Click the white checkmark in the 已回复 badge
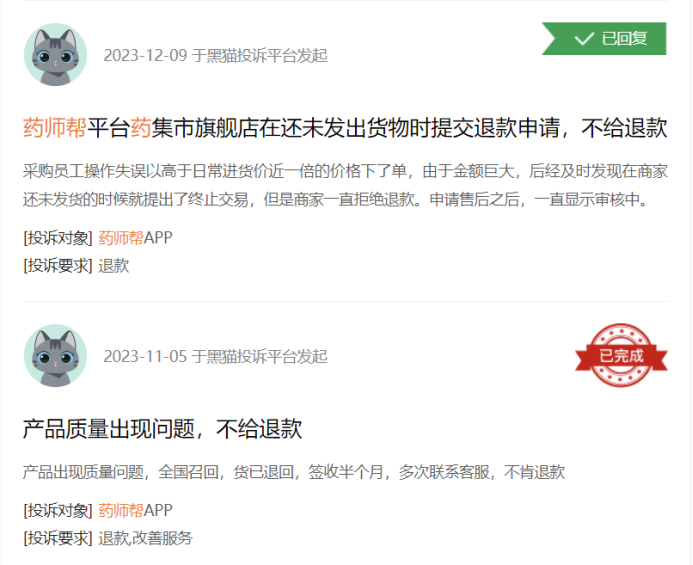 (x=584, y=39)
